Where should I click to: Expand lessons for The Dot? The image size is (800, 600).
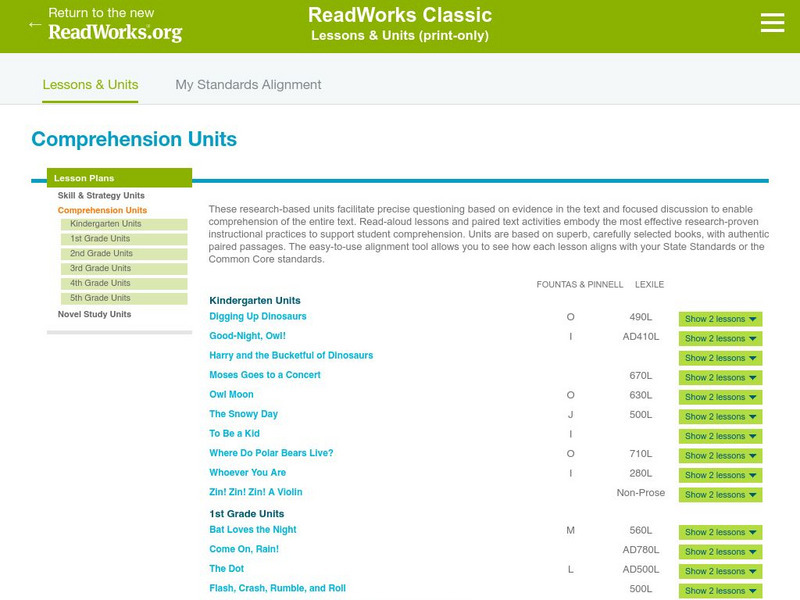point(720,571)
